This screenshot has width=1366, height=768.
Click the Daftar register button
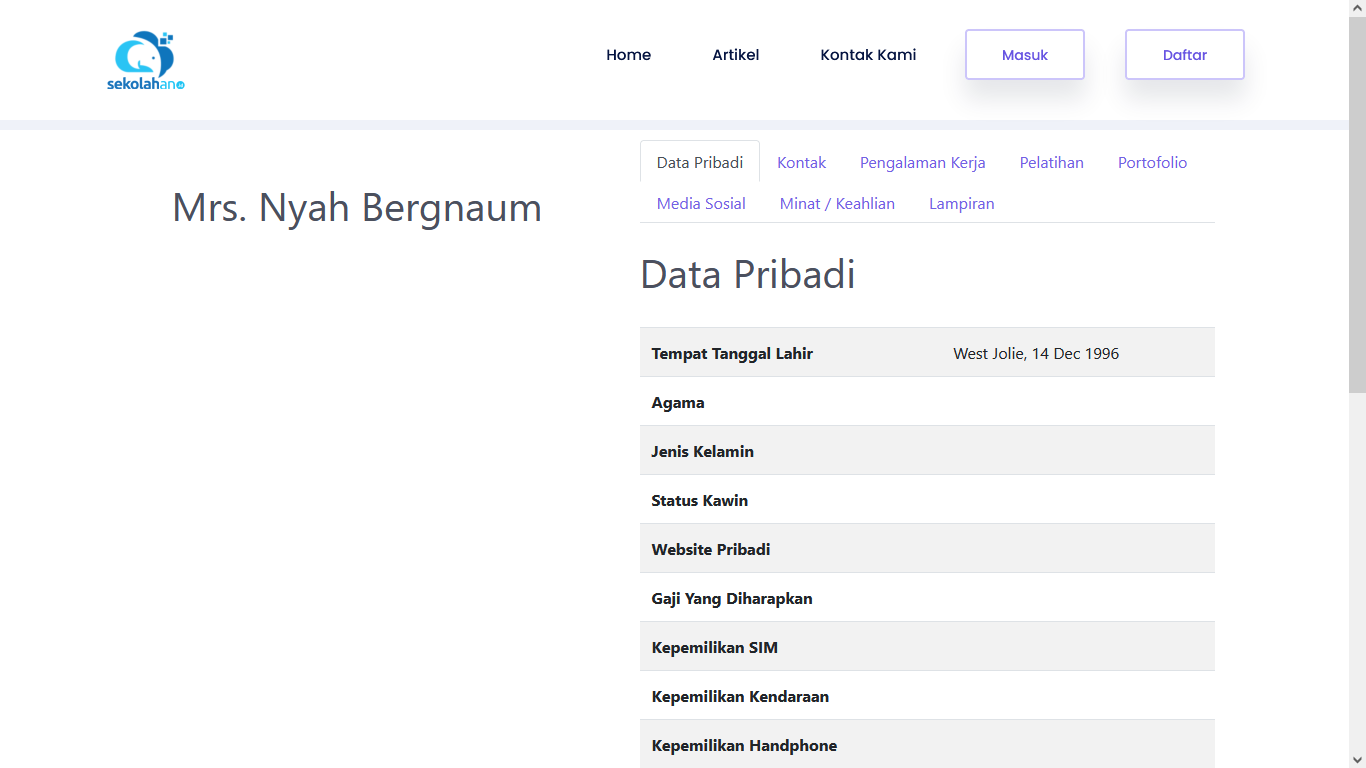pos(1184,55)
